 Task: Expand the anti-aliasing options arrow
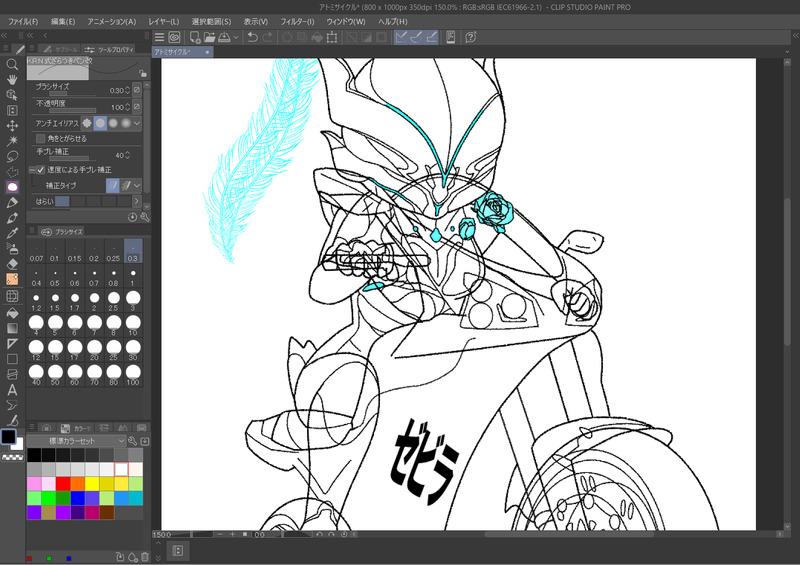tap(137, 123)
